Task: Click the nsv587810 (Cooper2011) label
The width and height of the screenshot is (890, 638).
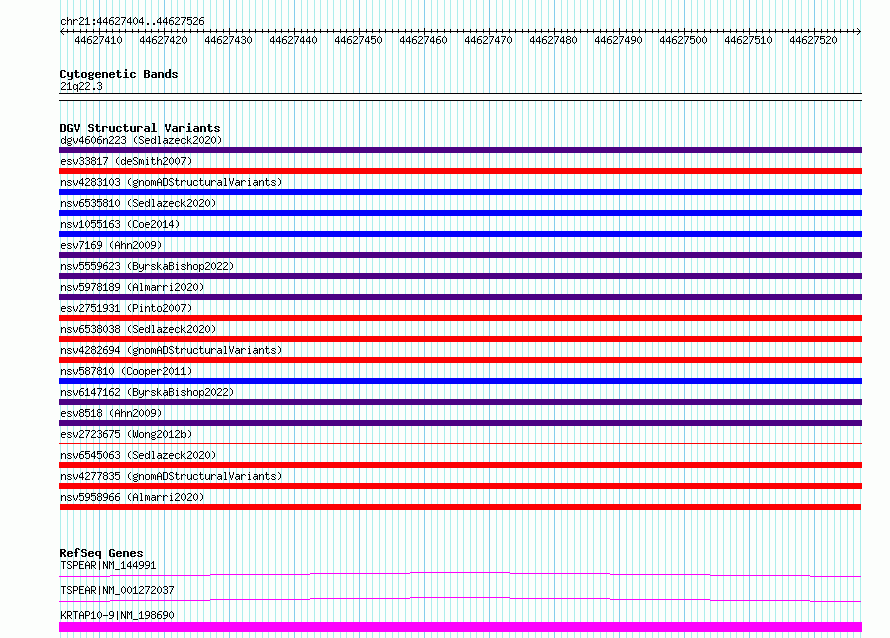Action: pyautogui.click(x=126, y=371)
